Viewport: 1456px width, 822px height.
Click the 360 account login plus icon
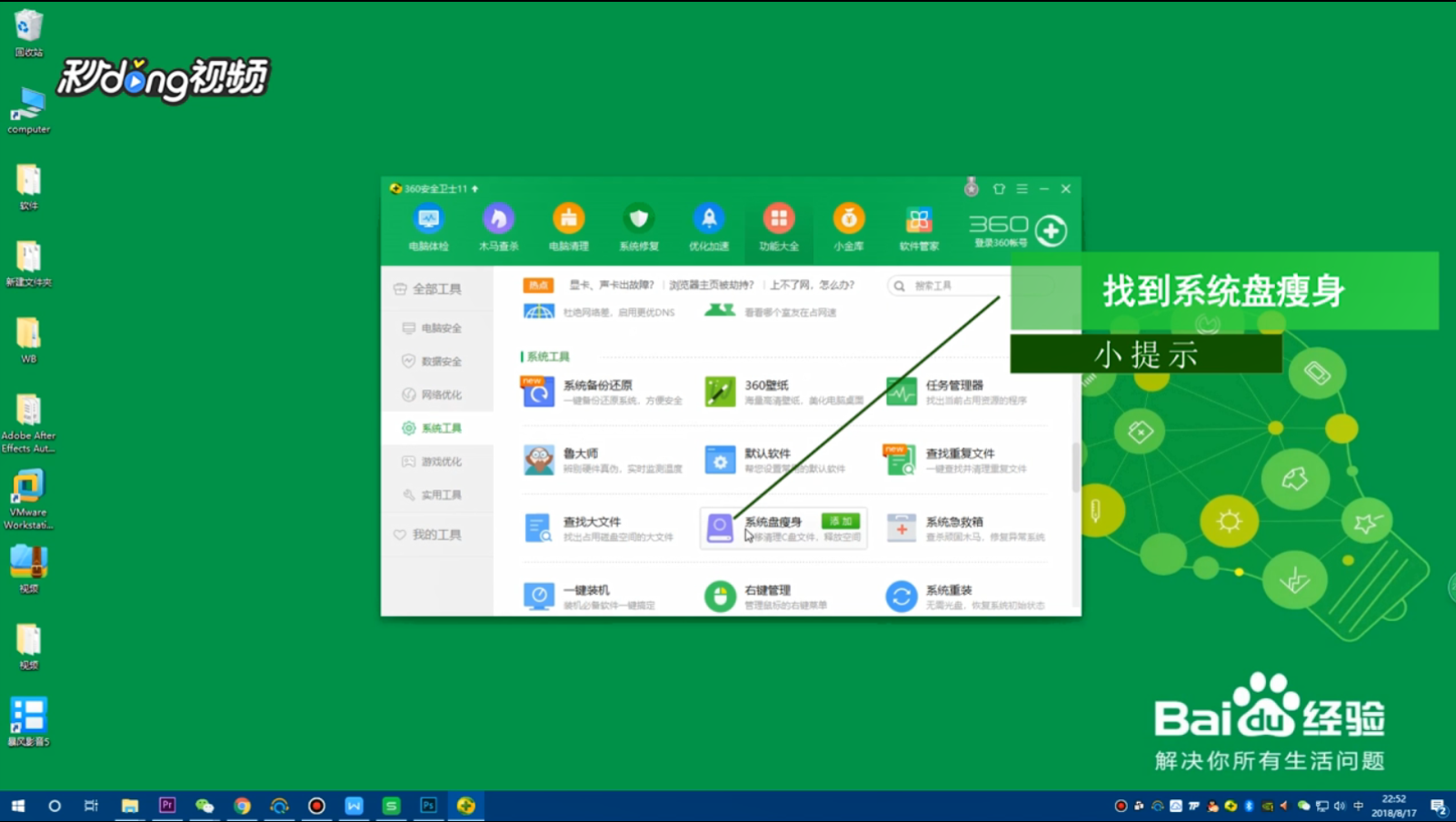pos(1052,230)
